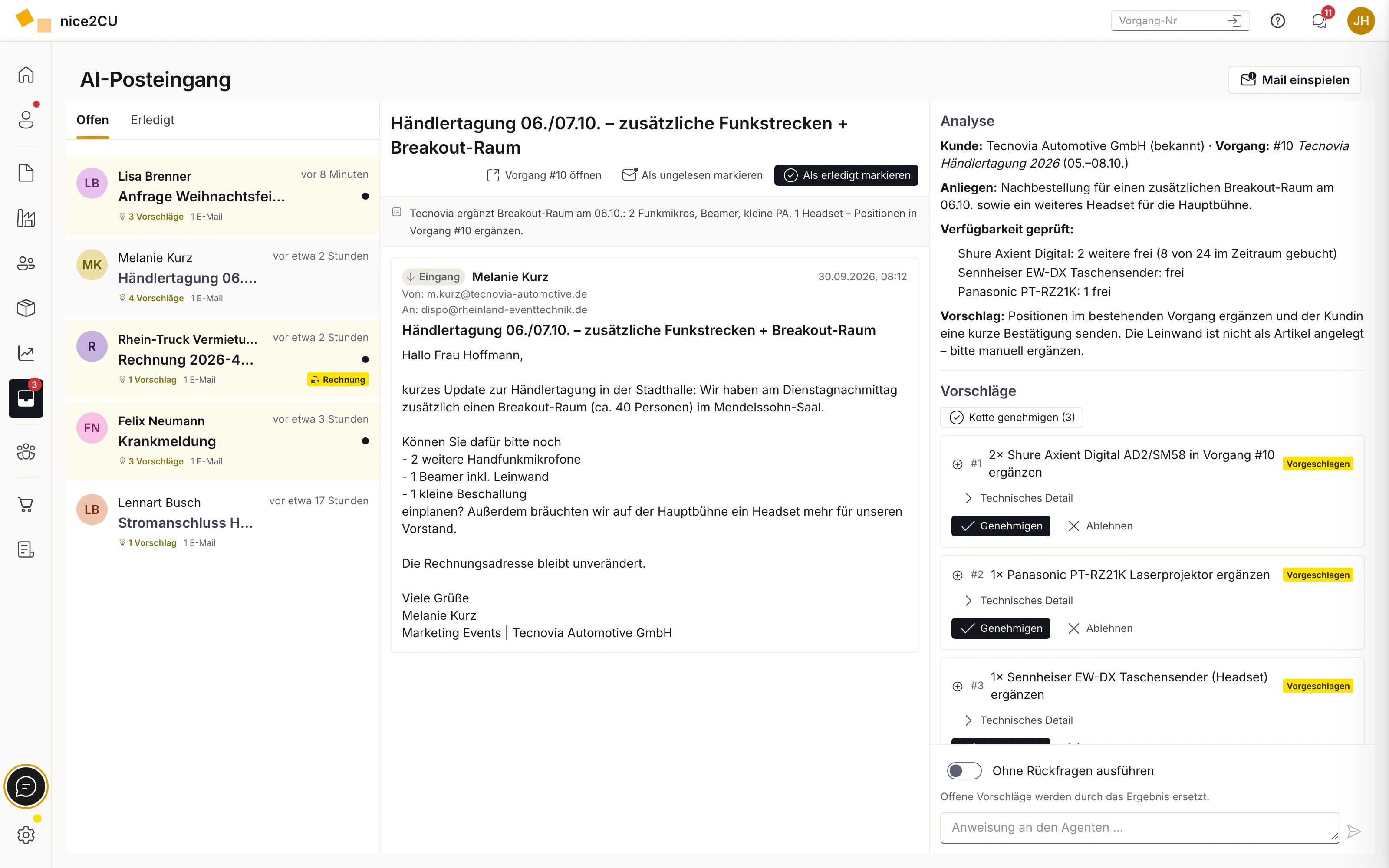Image resolution: width=1389 pixels, height=868 pixels.
Task: Click the nice2CU logo
Action: tap(66, 21)
